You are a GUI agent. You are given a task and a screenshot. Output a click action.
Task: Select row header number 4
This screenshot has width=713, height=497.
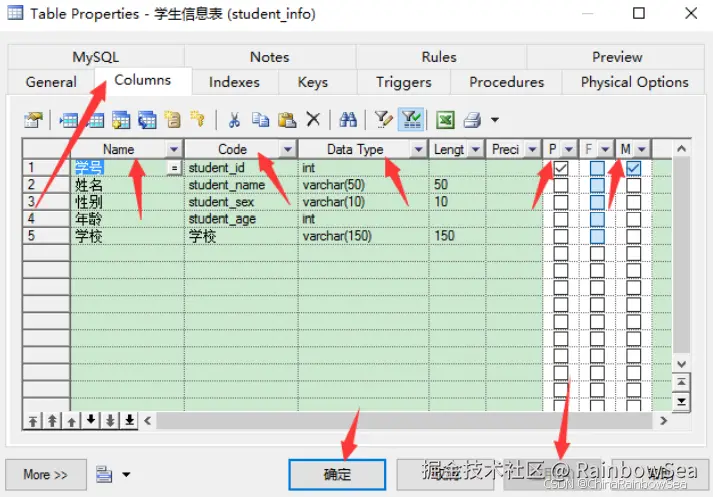point(46,219)
